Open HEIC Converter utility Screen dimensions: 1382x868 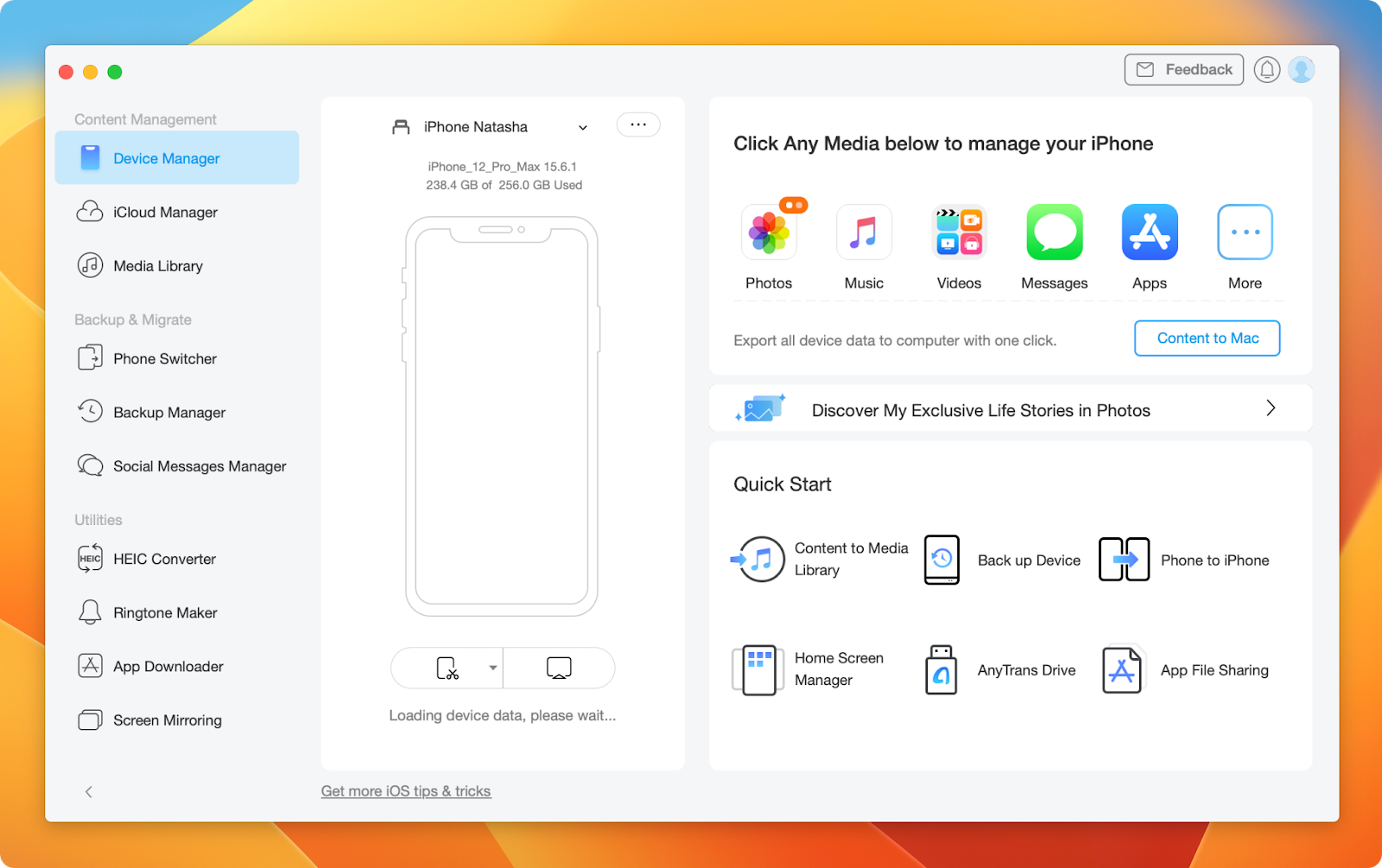click(x=177, y=559)
